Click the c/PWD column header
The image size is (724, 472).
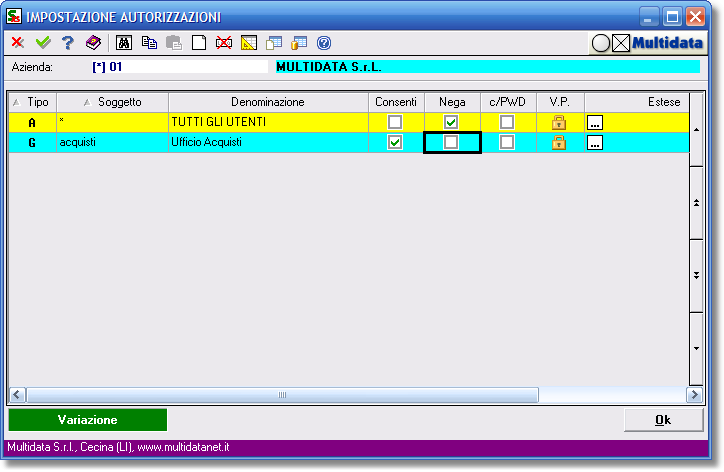[508, 102]
